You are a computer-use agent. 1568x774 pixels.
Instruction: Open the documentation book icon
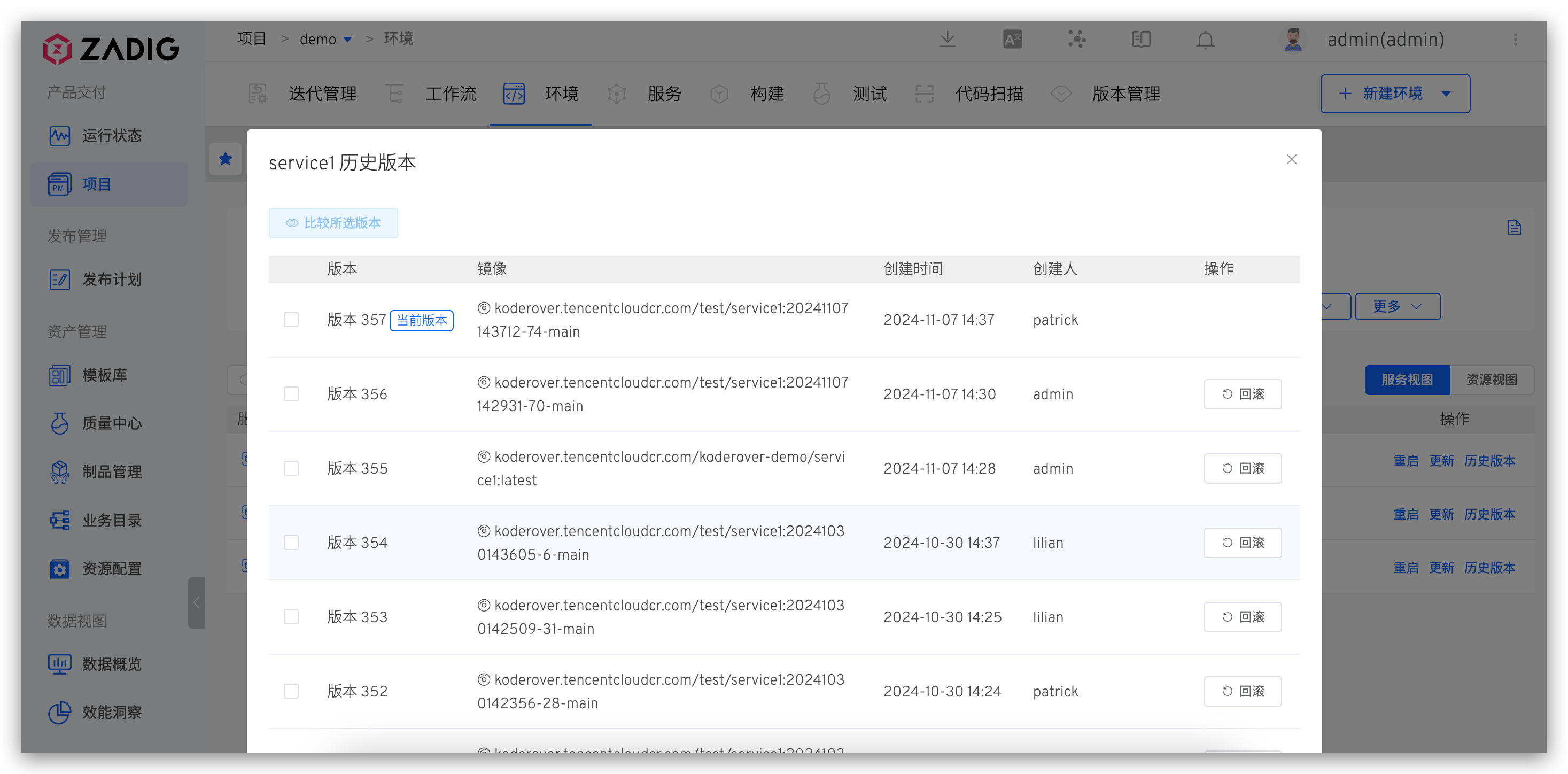1140,40
